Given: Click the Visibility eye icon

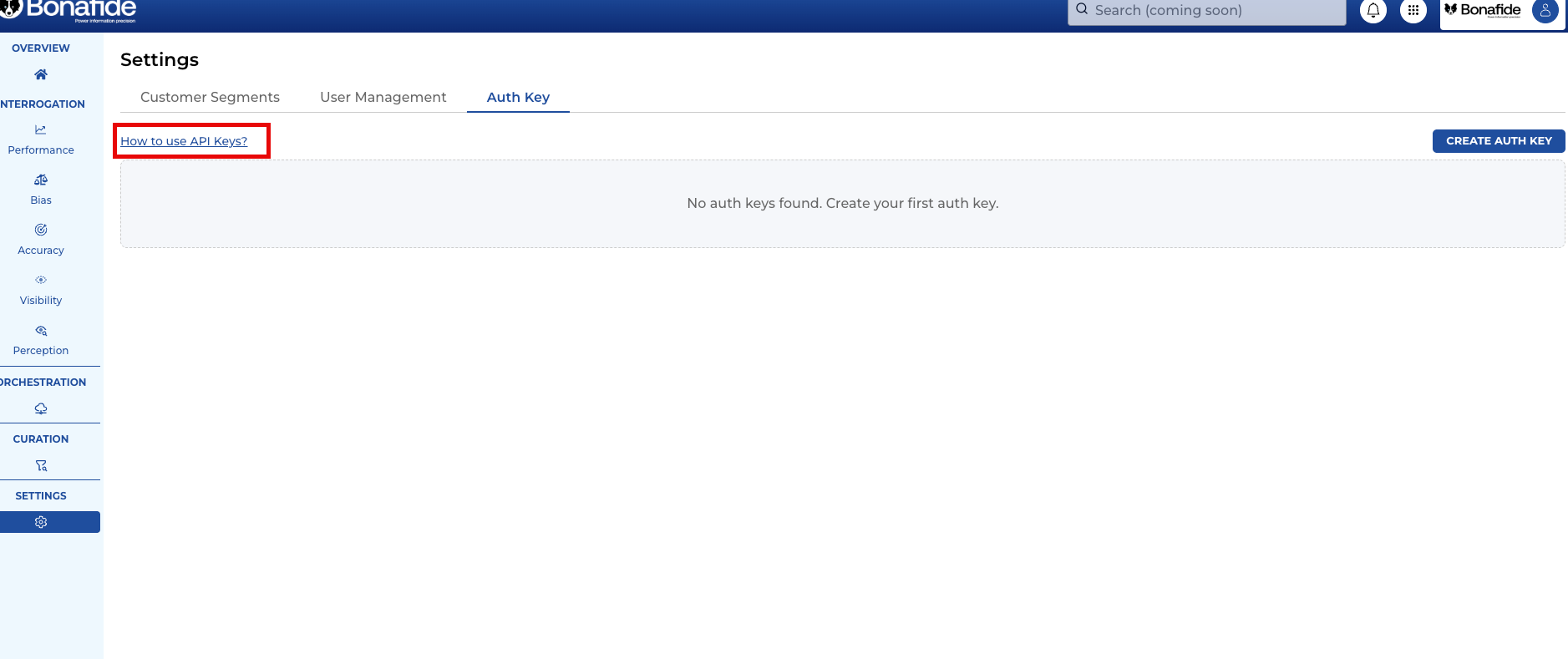Looking at the screenshot, I should tap(41, 280).
